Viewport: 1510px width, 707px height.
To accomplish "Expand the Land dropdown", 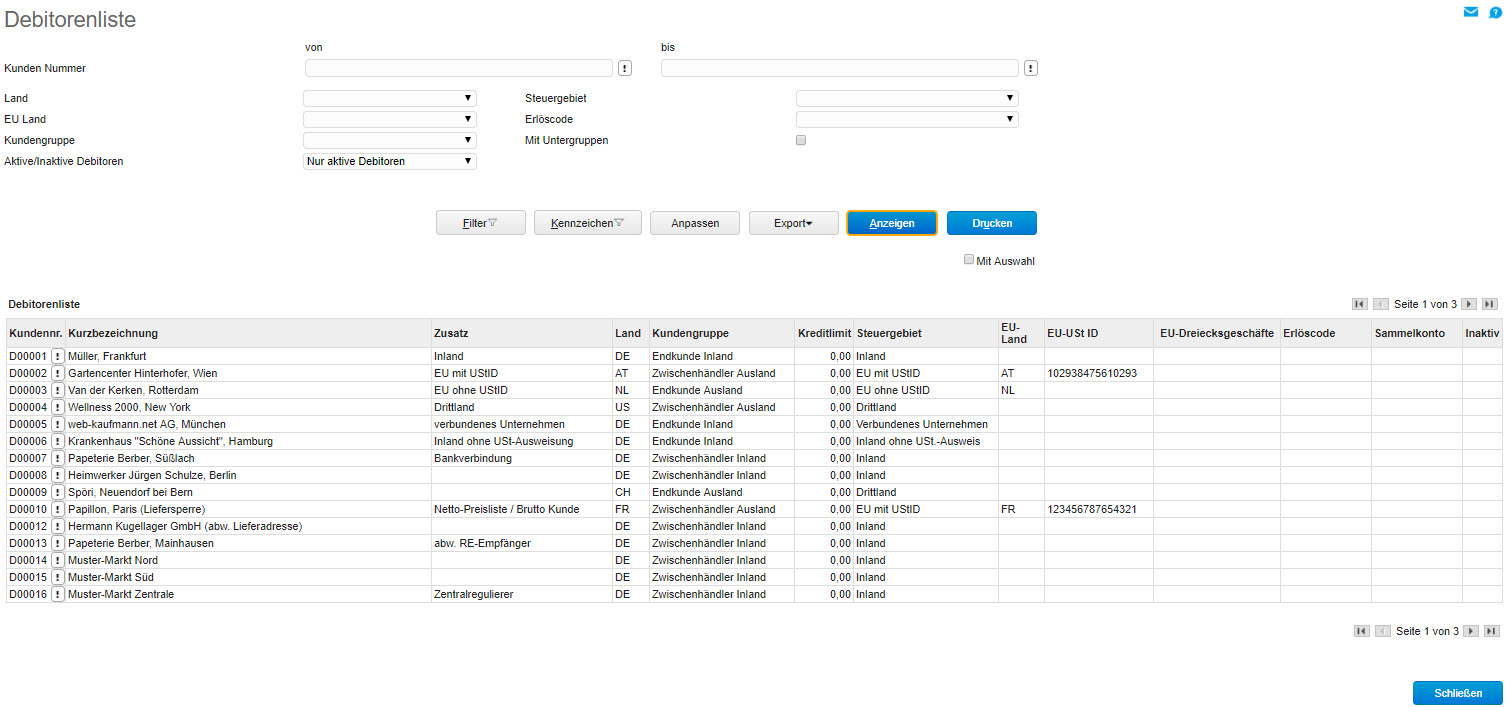I will (x=390, y=98).
